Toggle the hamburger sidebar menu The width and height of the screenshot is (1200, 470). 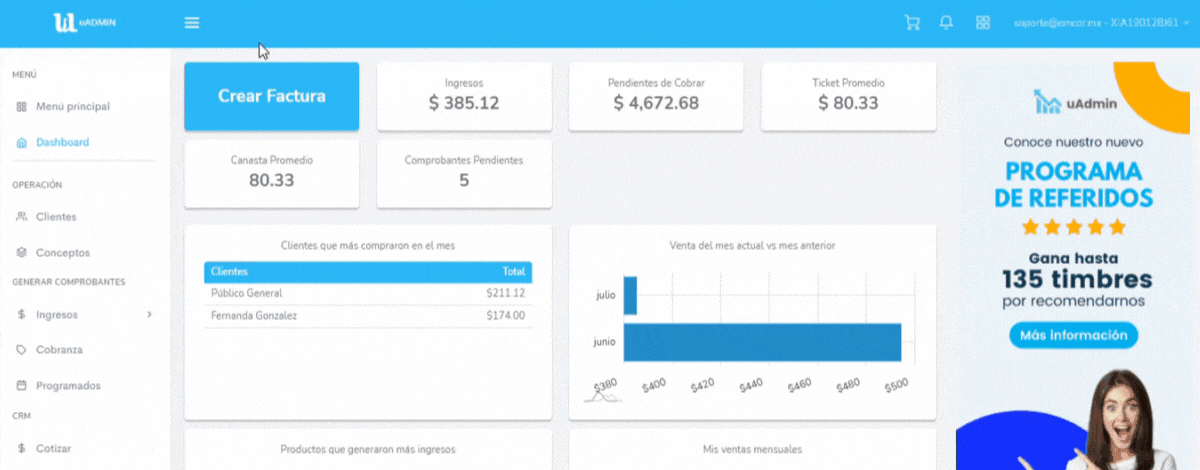192,23
